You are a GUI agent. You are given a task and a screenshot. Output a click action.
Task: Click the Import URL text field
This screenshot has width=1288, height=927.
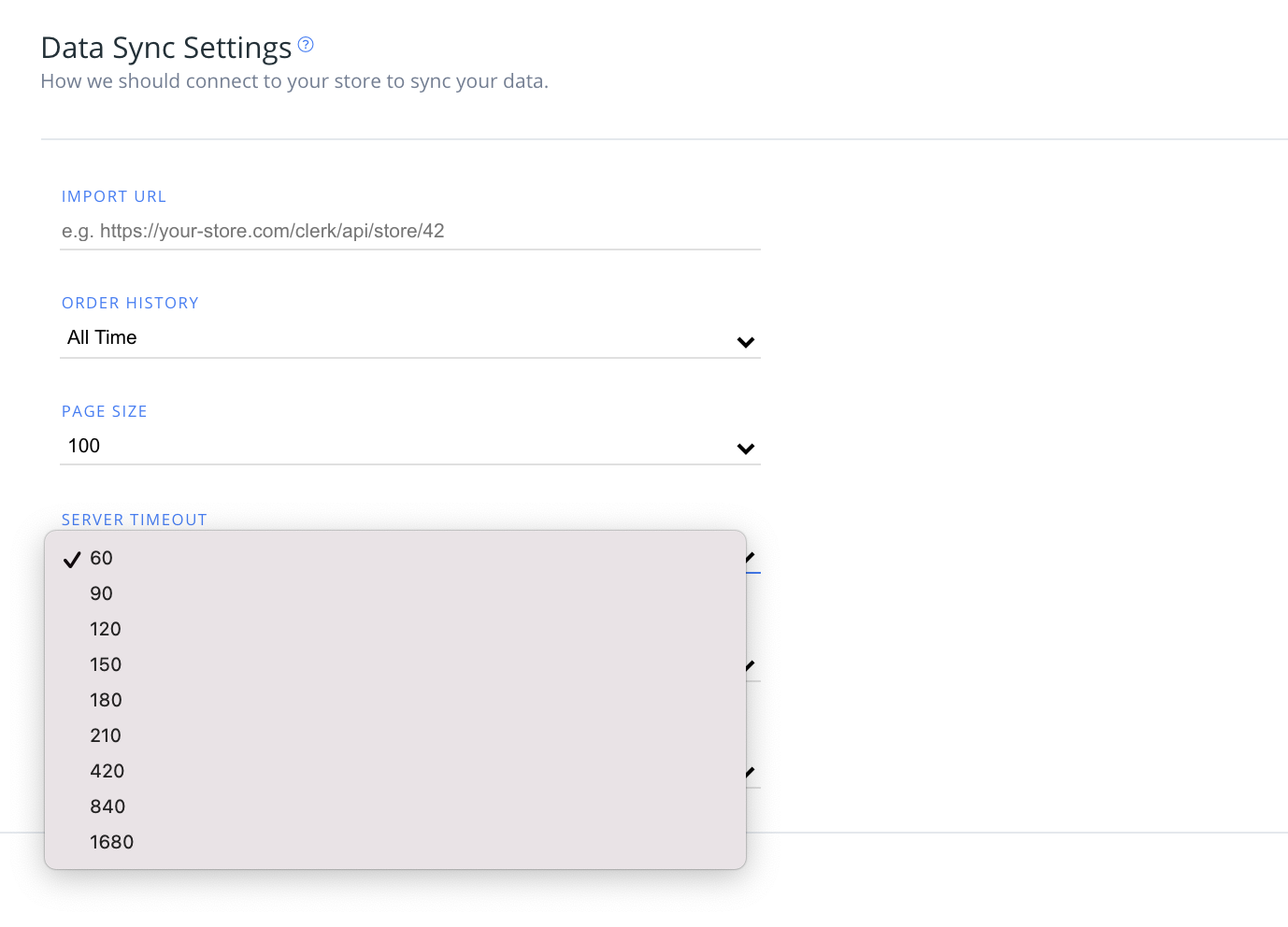tap(409, 231)
